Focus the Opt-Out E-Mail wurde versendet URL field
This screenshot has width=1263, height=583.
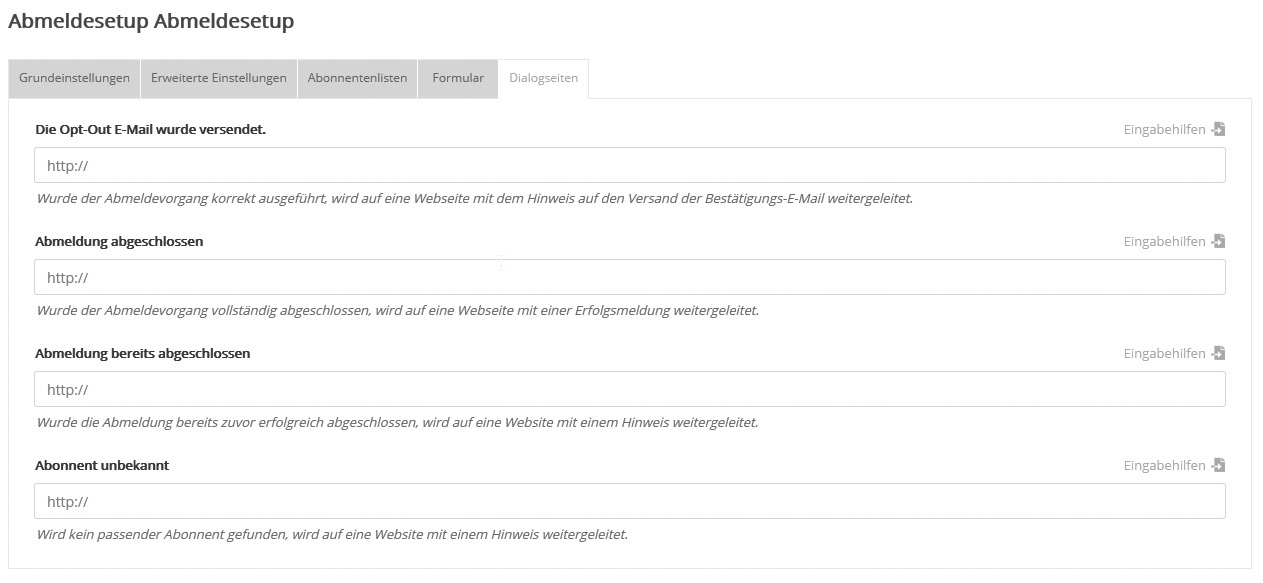(x=630, y=166)
